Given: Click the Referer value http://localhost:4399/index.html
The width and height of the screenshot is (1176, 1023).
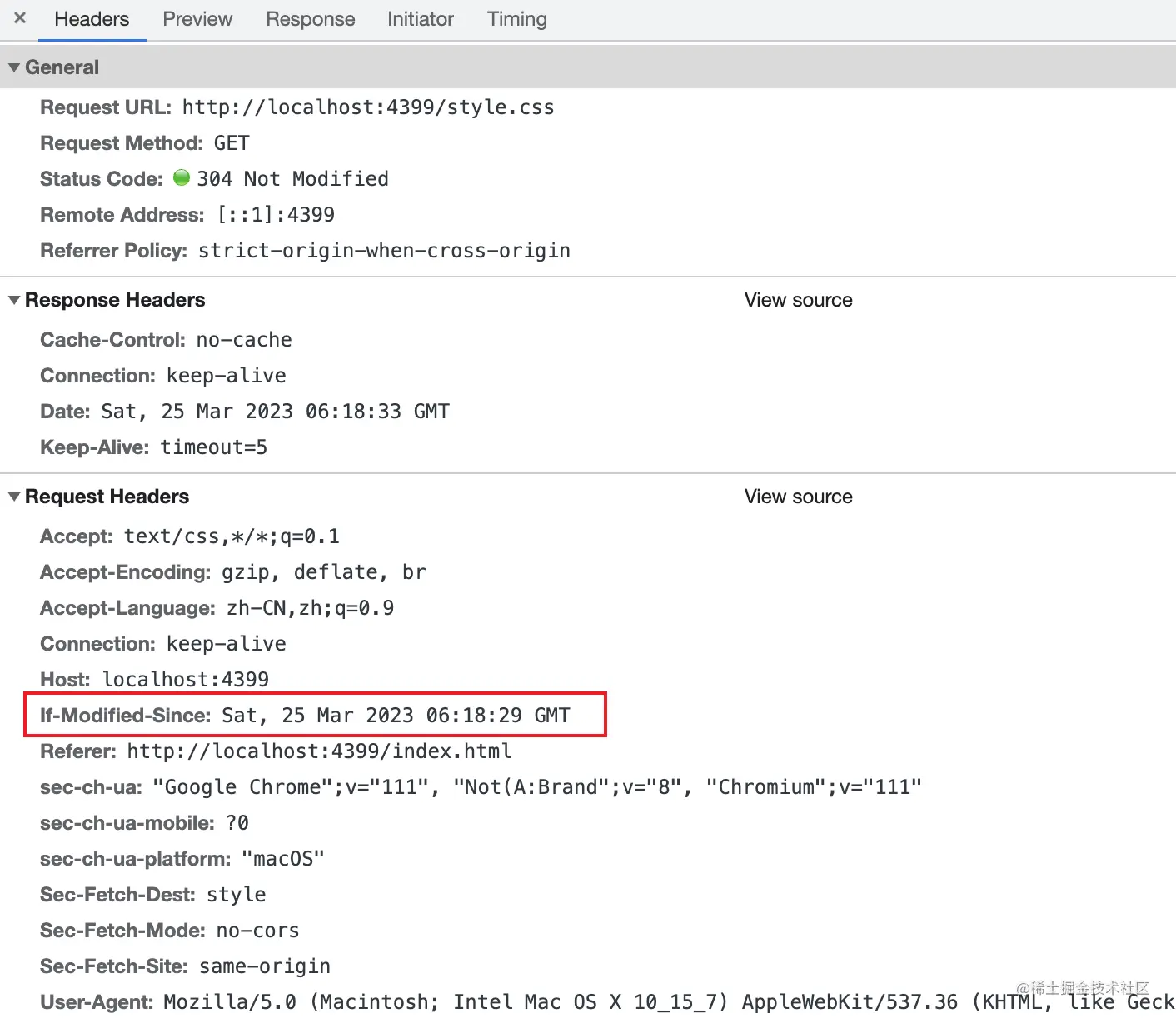Looking at the screenshot, I should point(319,751).
